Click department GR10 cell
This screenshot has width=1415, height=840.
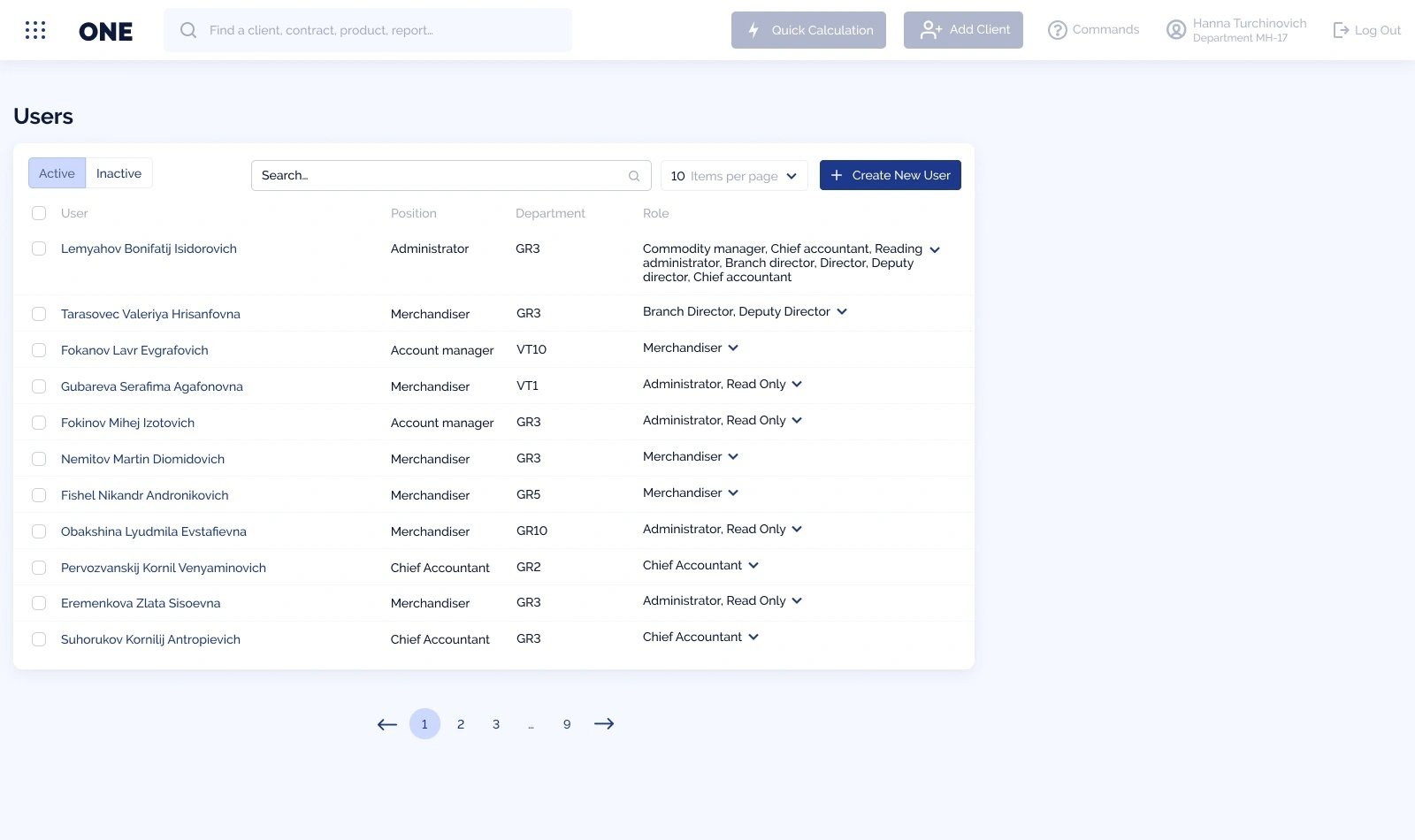[x=532, y=531]
